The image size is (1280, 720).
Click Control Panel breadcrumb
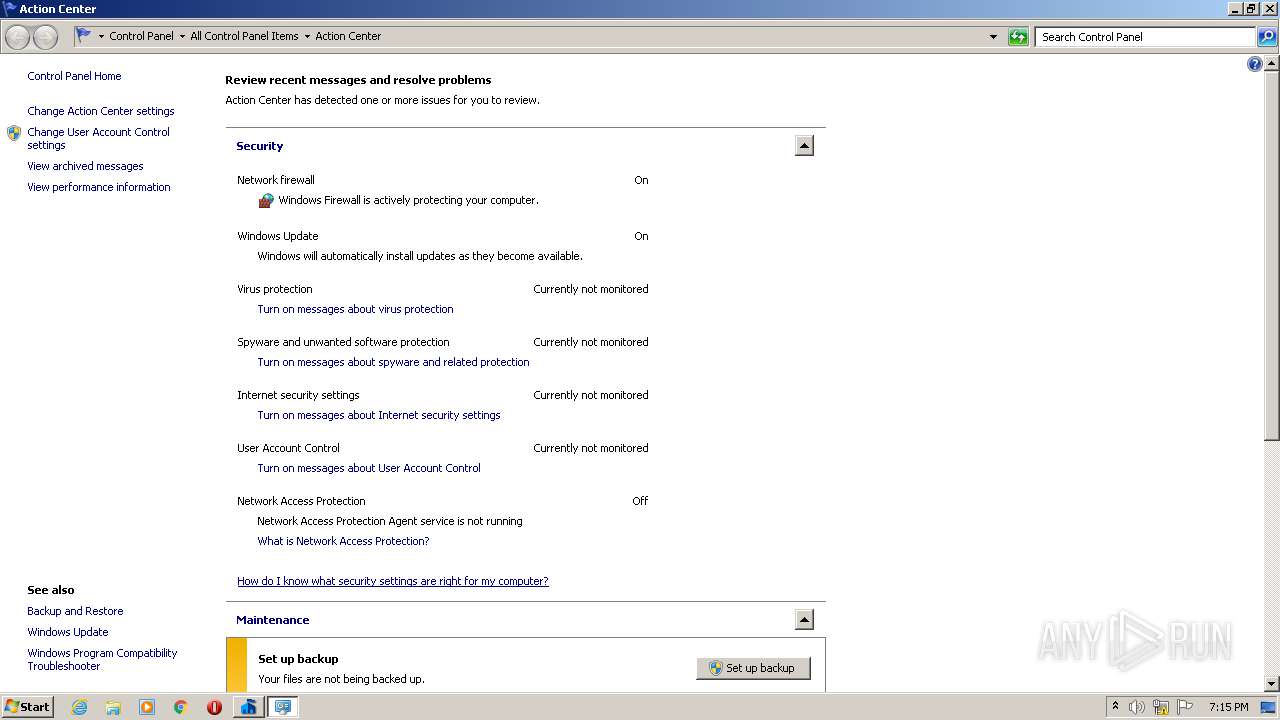click(x=141, y=36)
